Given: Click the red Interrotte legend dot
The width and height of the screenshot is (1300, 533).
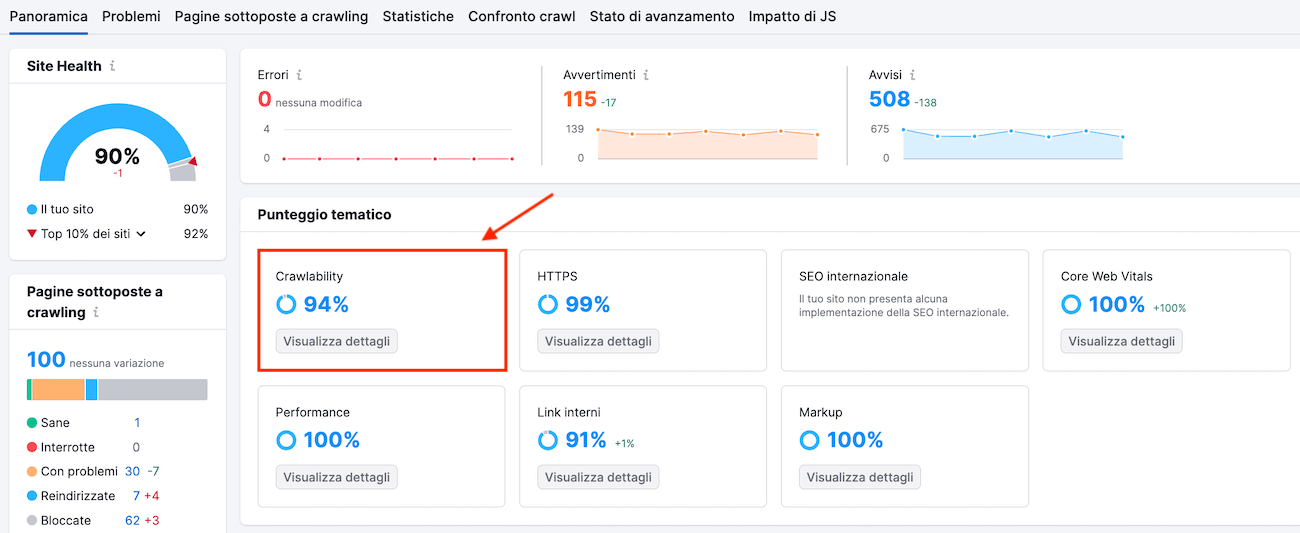Looking at the screenshot, I should (32, 447).
